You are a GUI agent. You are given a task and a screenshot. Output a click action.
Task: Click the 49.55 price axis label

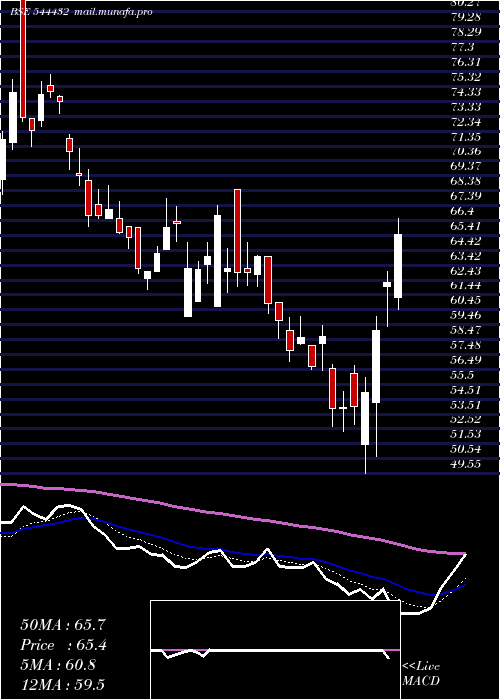[466, 464]
